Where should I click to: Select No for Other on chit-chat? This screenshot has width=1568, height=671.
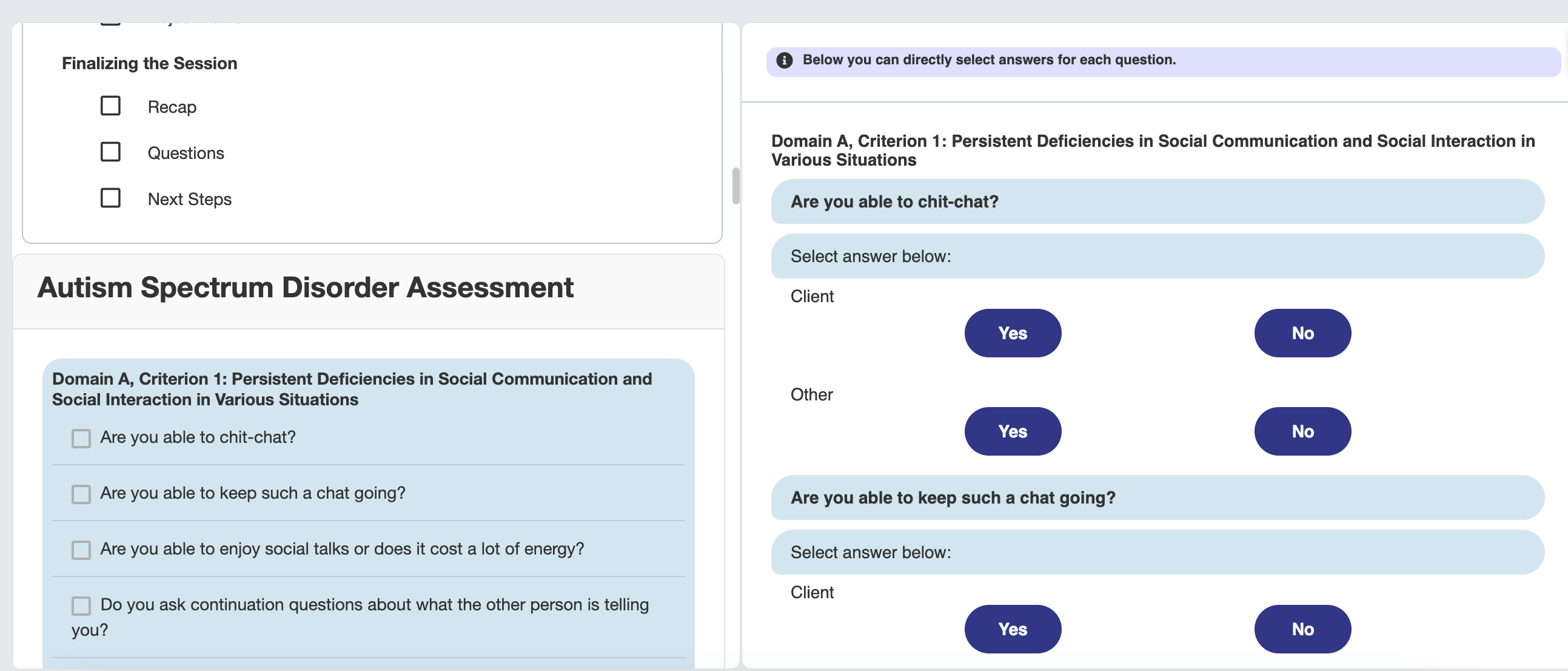tap(1302, 431)
